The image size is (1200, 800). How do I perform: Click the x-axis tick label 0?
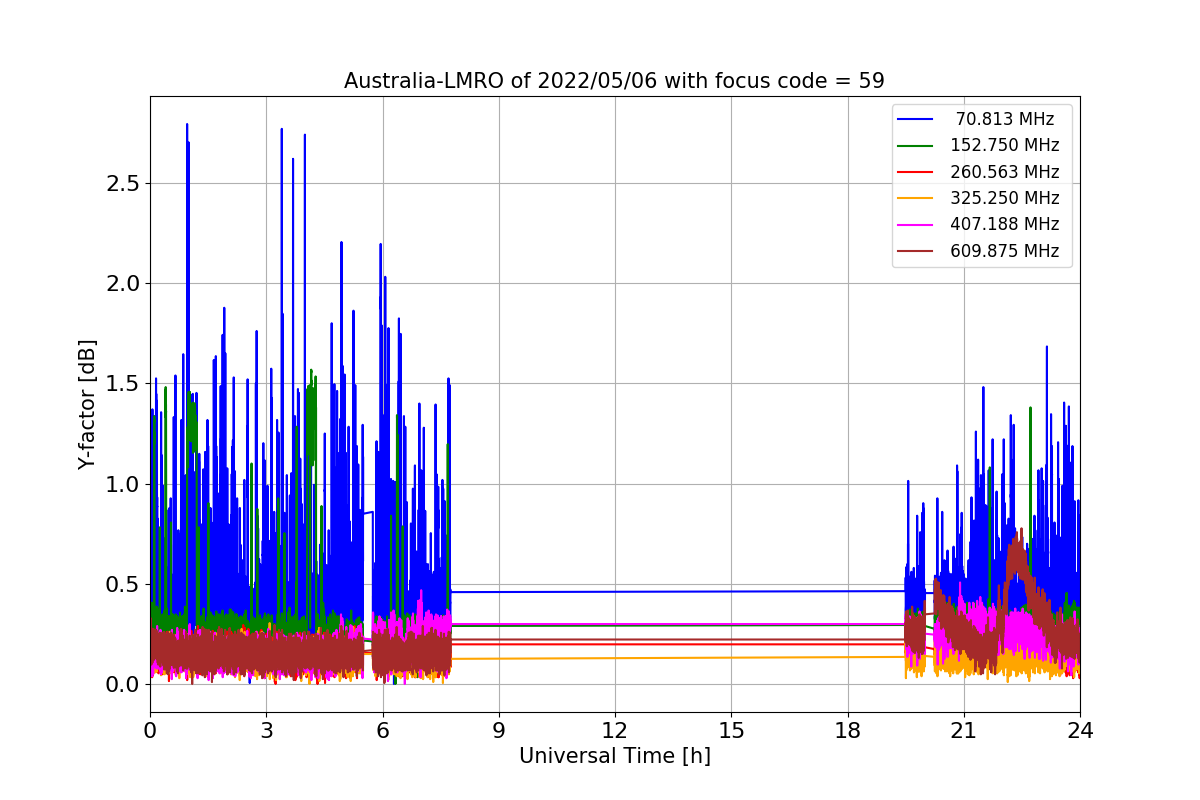coord(150,731)
